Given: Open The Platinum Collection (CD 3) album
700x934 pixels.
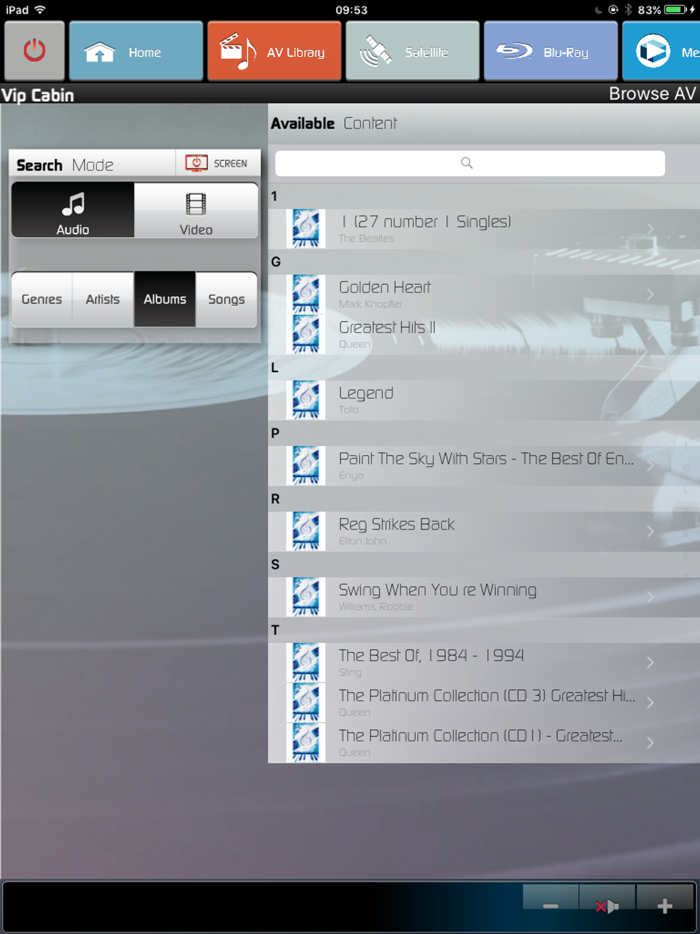Looking at the screenshot, I should pos(484,702).
